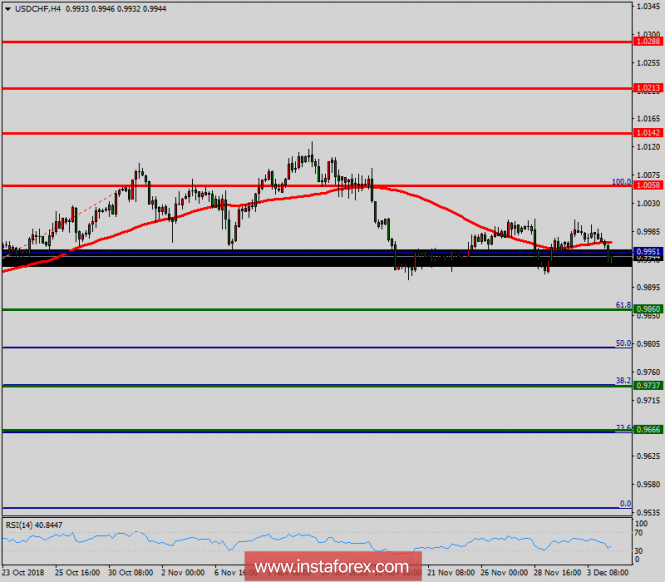The width and height of the screenshot is (665, 582).
Task: Select the 0.9535 price scale value
Action: (648, 512)
